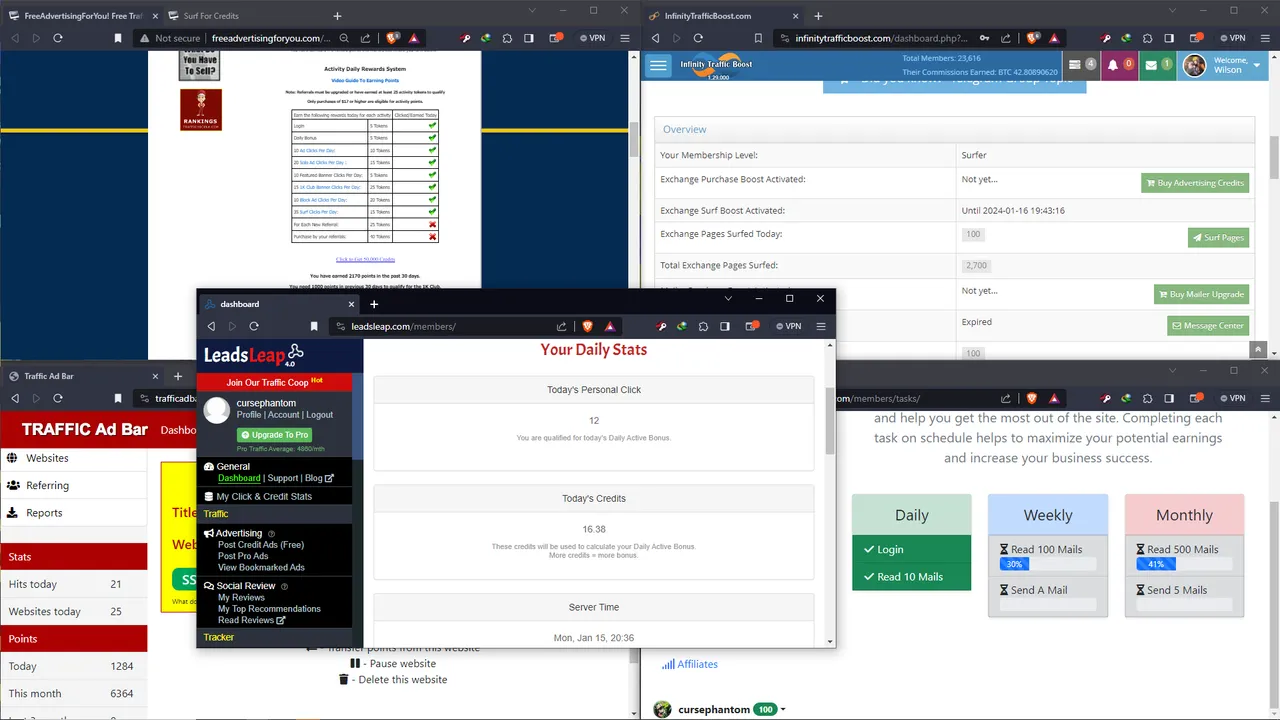Open the tab search chevron in FreeAdvertisingForYou window
The width and height of the screenshot is (1280, 720).
coord(534,10)
